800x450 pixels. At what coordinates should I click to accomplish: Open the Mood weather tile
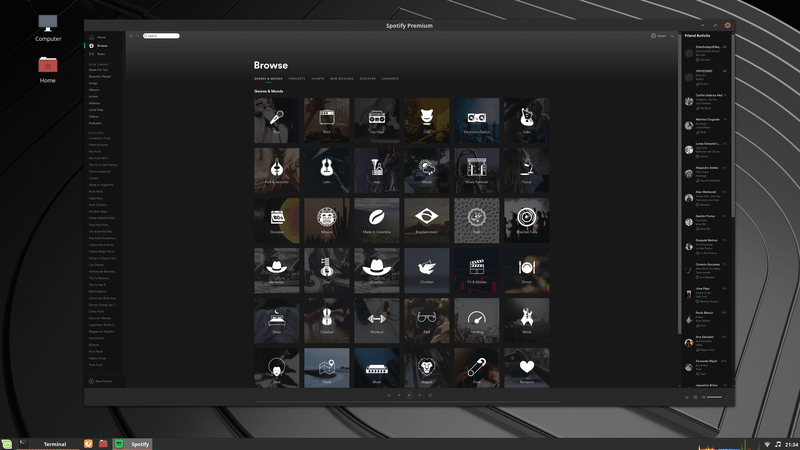(427, 170)
